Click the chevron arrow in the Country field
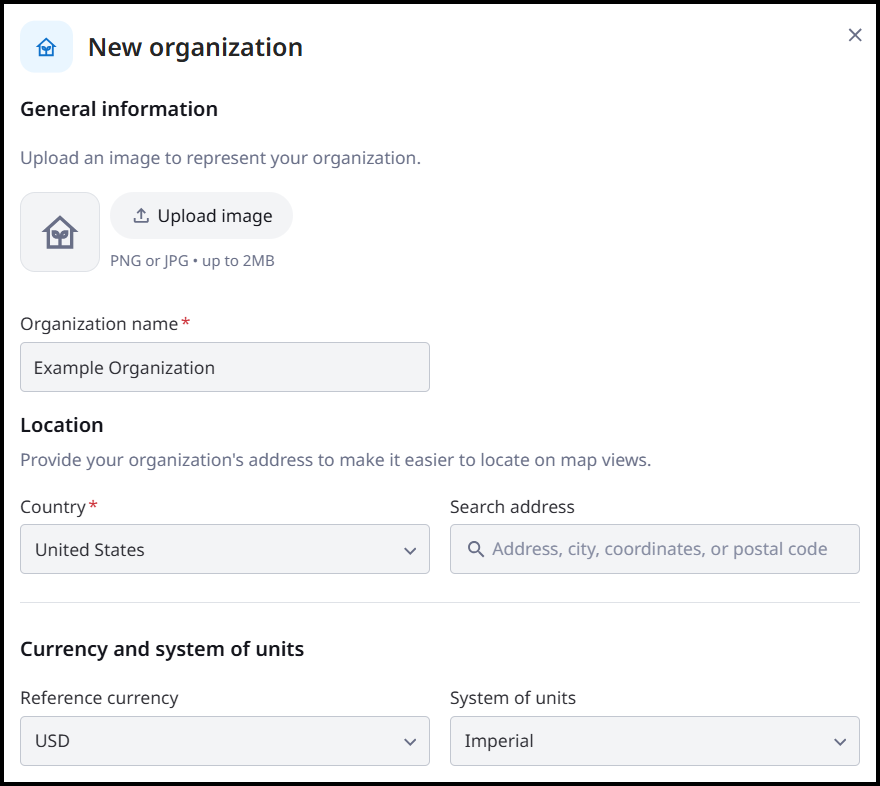Viewport: 880px width, 786px height. [x=410, y=551]
